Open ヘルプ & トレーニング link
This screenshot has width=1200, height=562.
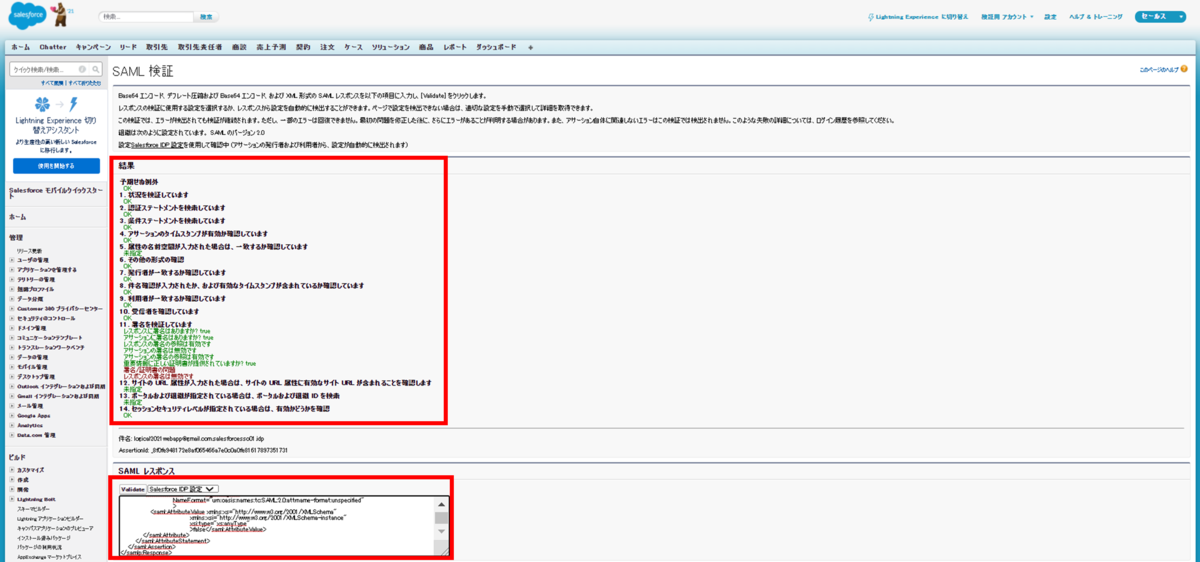[1095, 17]
